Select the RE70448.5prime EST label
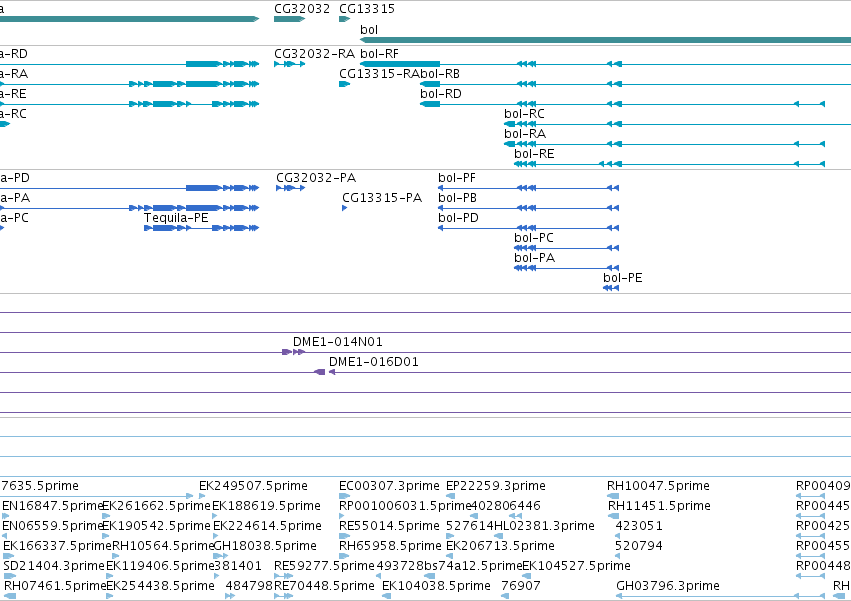This screenshot has width=851, height=601. (325, 586)
